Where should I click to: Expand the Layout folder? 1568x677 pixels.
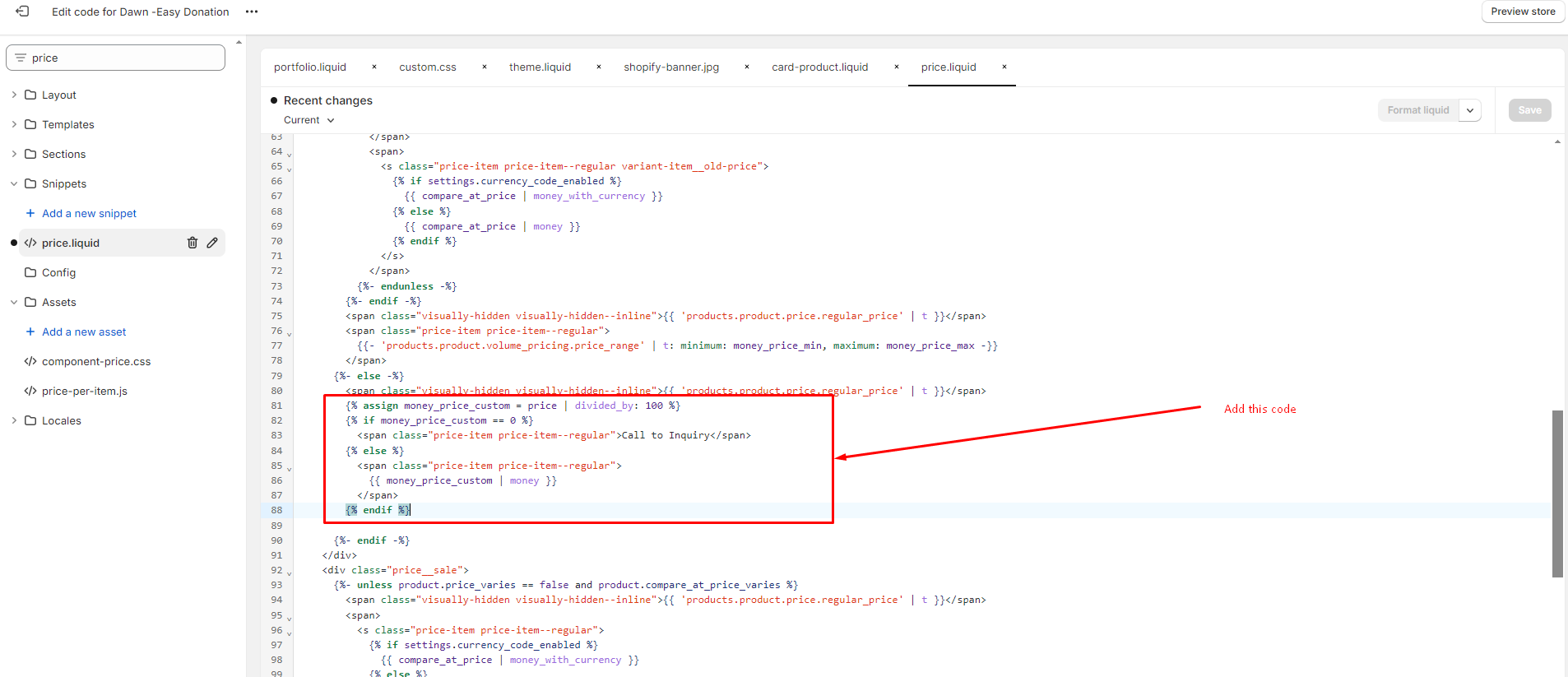[14, 95]
